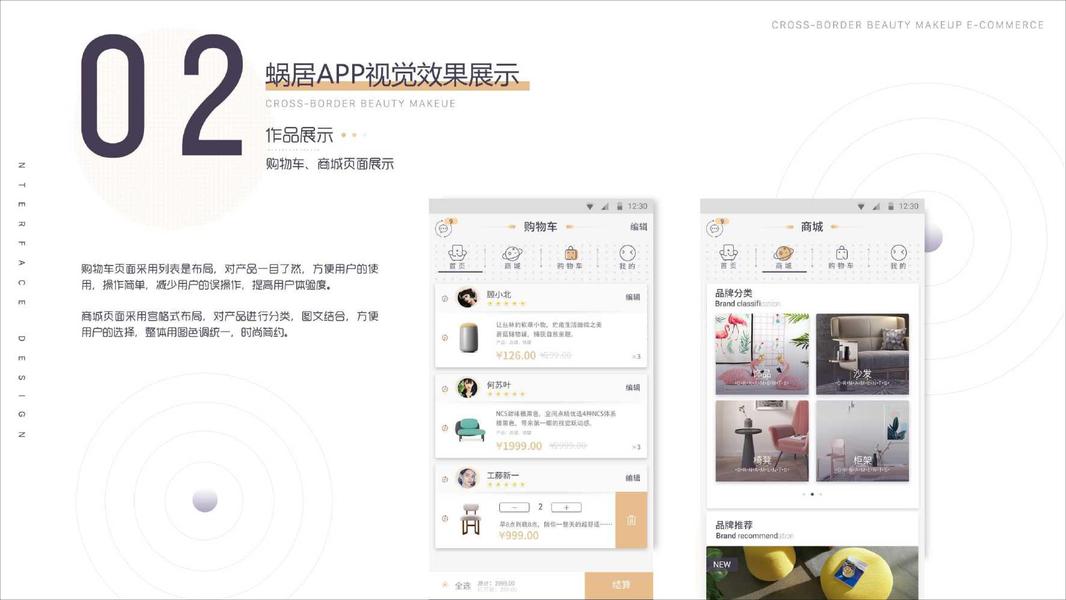This screenshot has height=600, width=1066.
Task: Tap the signal strength icon on 商城 screen
Action: click(x=876, y=206)
